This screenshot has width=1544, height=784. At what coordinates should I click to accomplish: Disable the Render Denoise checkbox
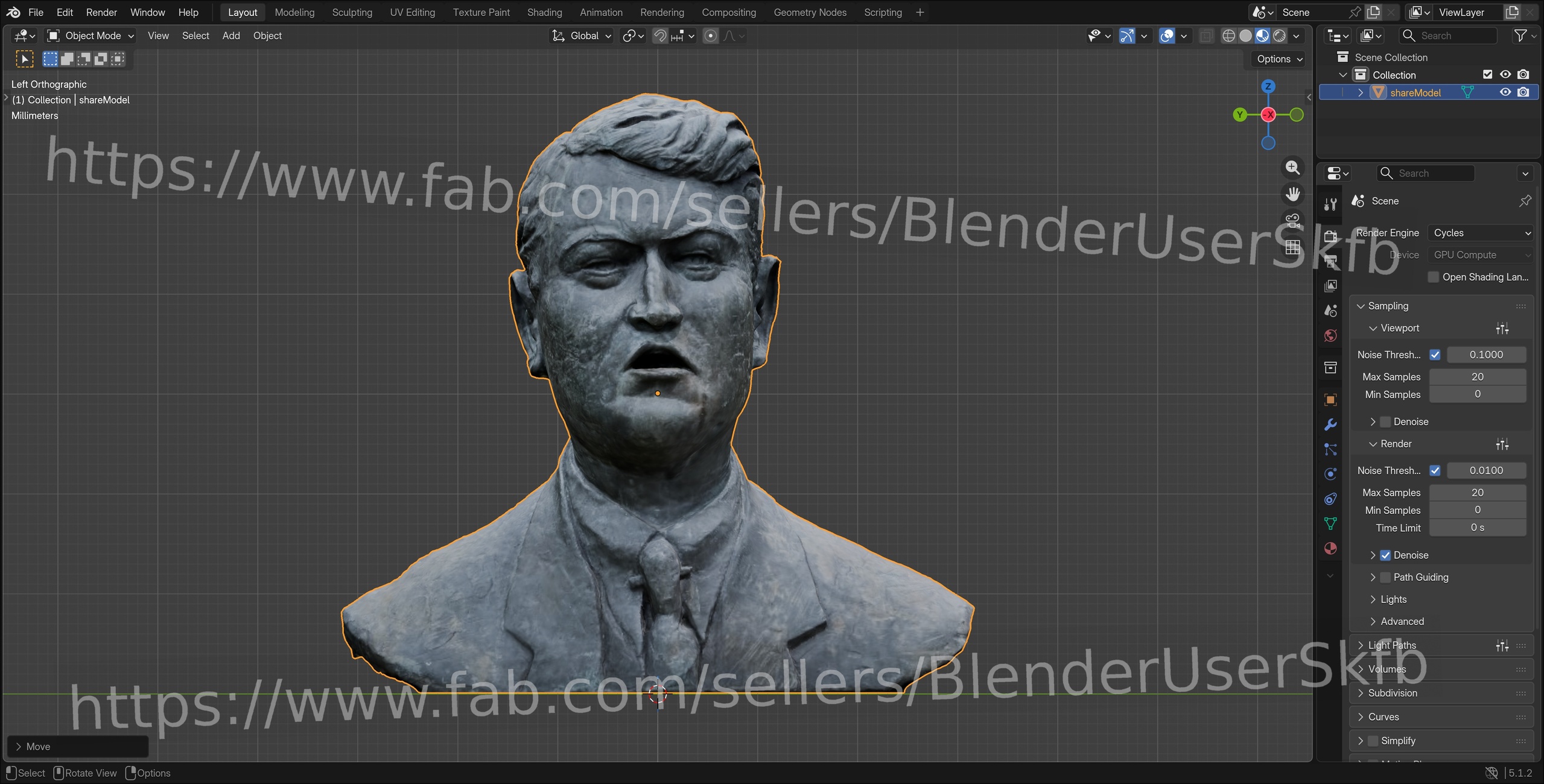1385,555
